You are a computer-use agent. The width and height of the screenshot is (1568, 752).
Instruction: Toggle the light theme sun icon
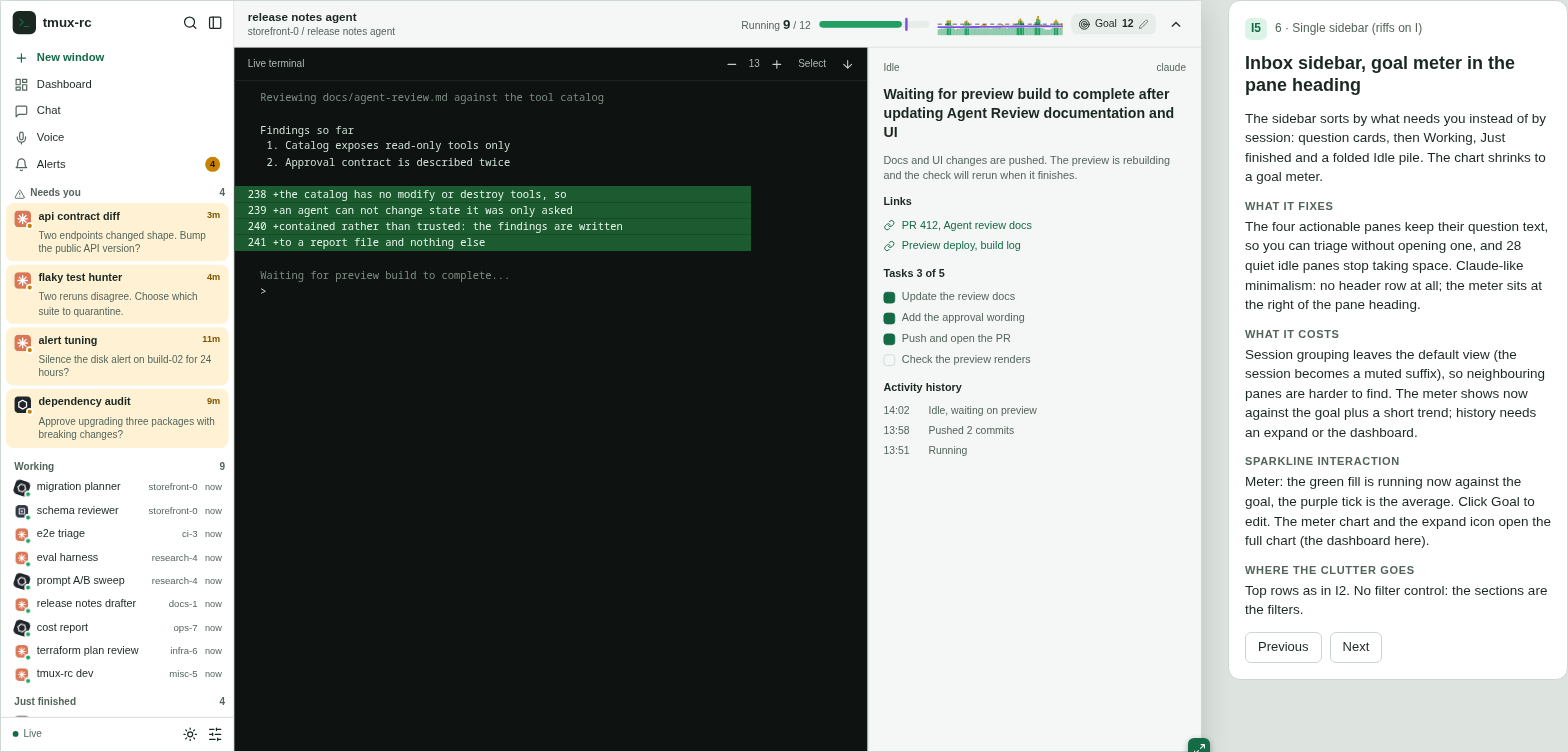pos(190,734)
